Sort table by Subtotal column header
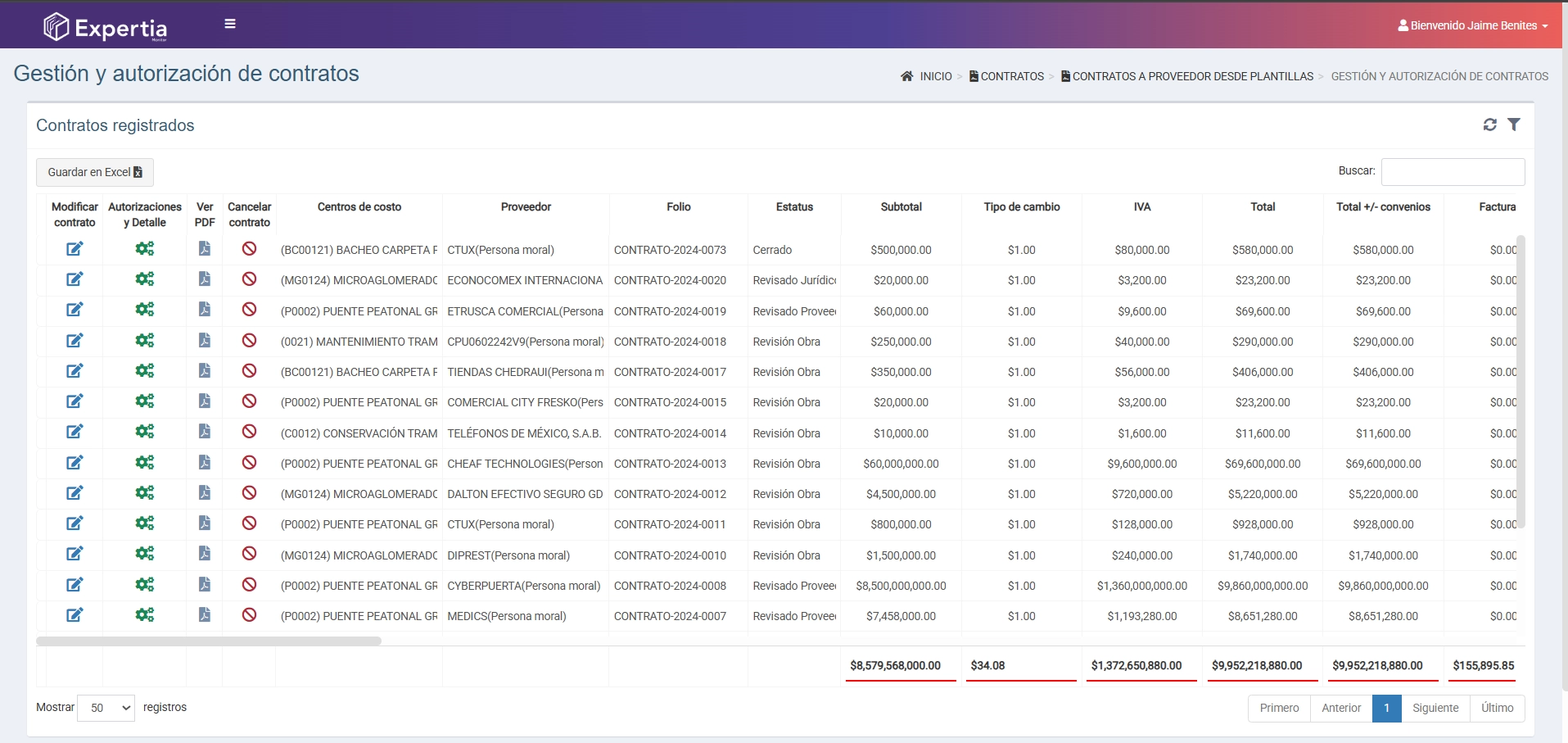This screenshot has height=743, width=1568. [901, 207]
